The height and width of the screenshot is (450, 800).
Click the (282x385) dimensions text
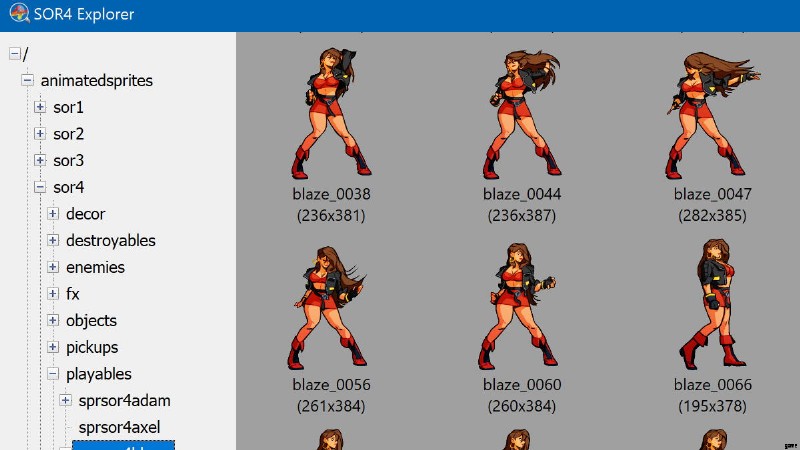pyautogui.click(x=712, y=215)
